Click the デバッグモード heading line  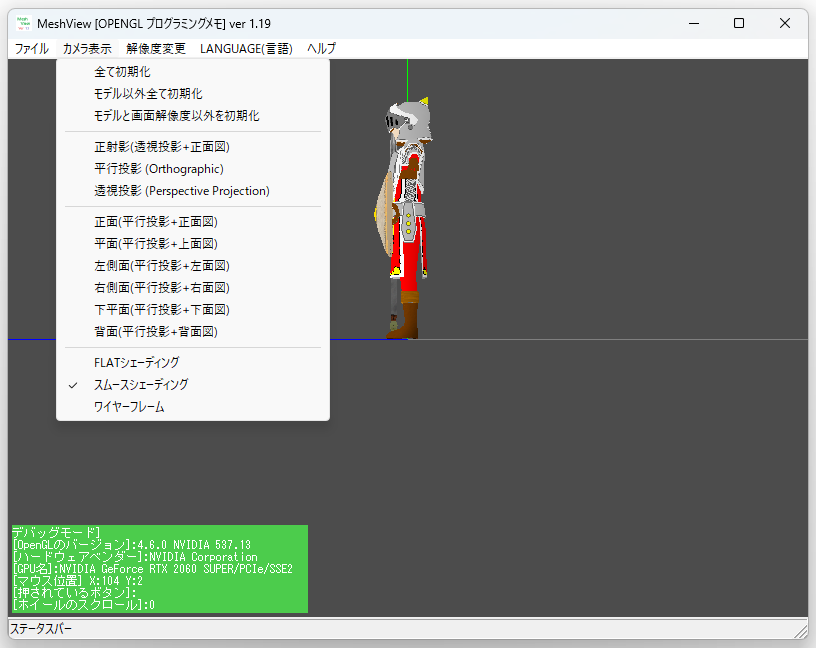coord(56,532)
